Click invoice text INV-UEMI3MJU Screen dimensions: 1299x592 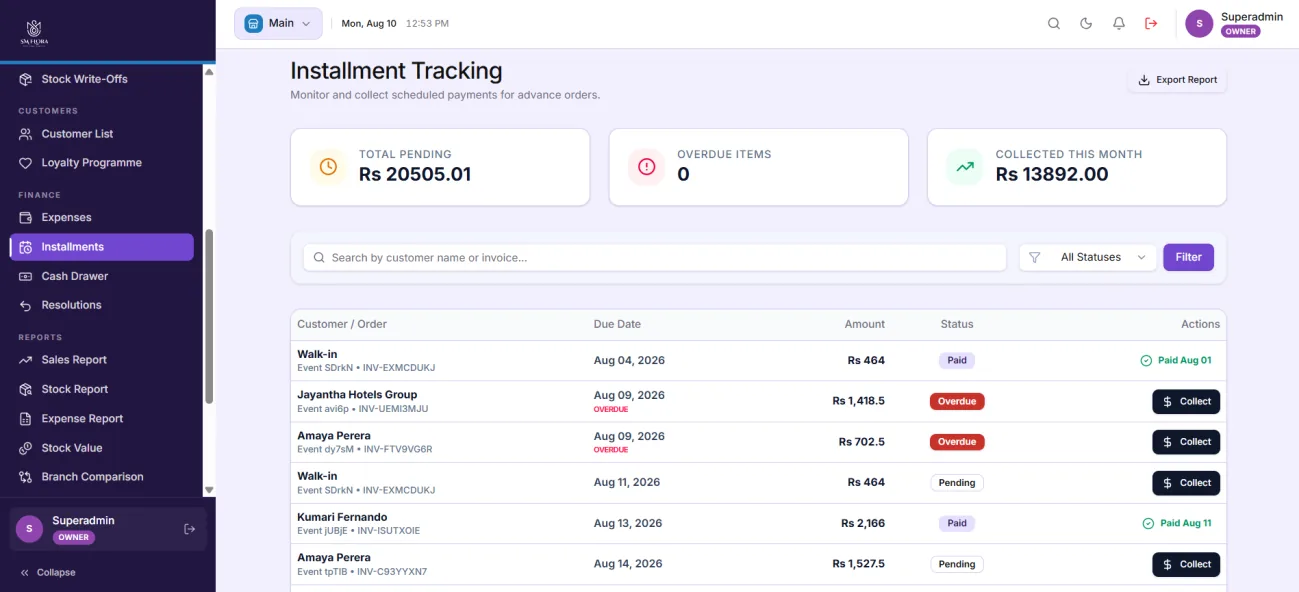[x=393, y=409]
